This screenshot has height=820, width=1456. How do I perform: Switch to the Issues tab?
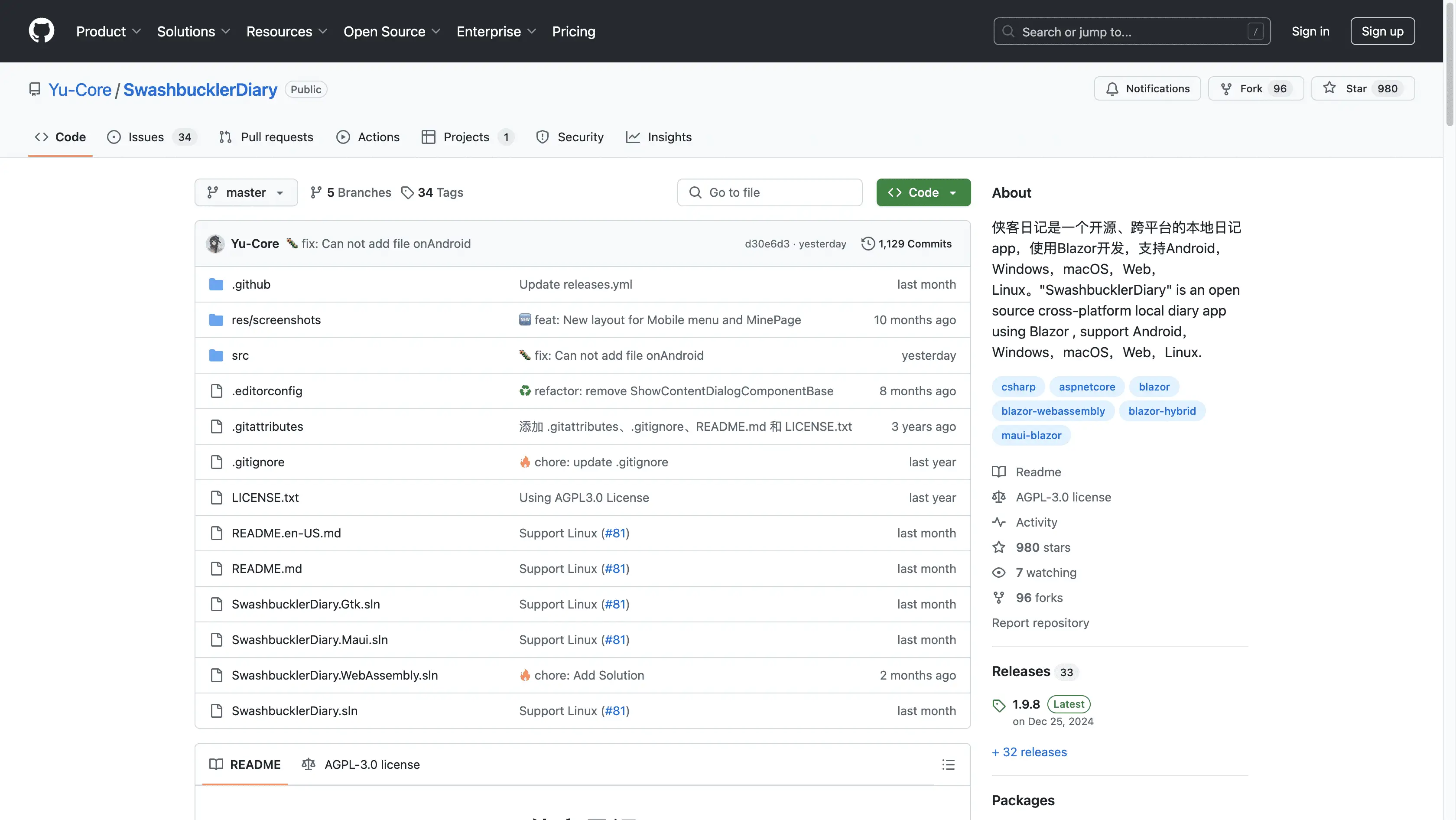[146, 137]
